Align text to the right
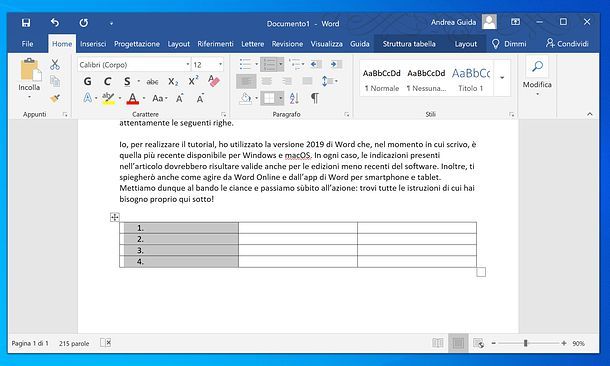The image size is (610, 366). click(x=287, y=81)
